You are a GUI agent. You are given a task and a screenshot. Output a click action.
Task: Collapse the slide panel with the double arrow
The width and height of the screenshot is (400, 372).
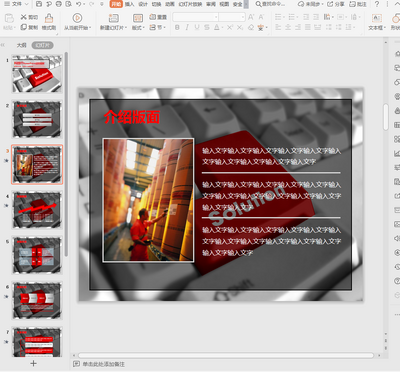(3, 45)
